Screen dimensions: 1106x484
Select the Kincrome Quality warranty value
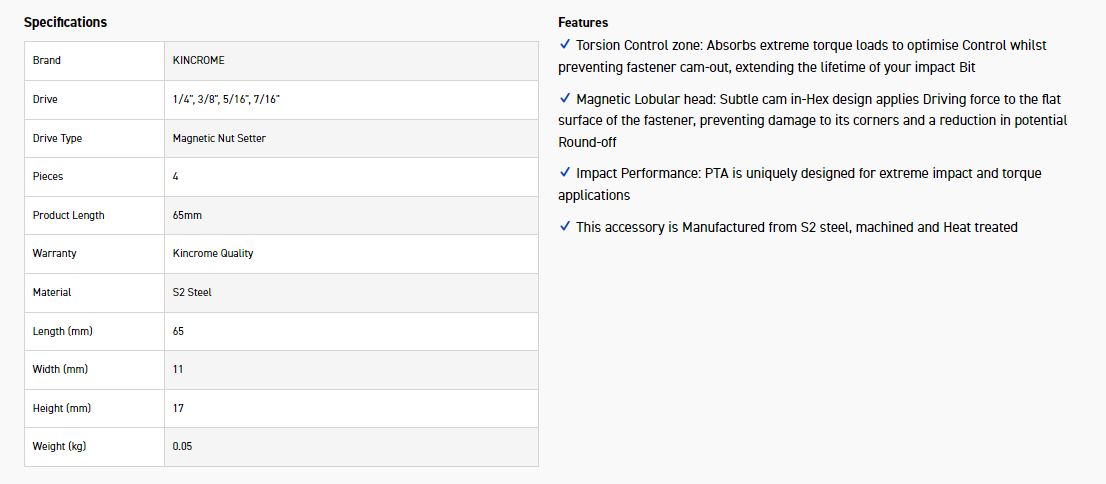(213, 254)
